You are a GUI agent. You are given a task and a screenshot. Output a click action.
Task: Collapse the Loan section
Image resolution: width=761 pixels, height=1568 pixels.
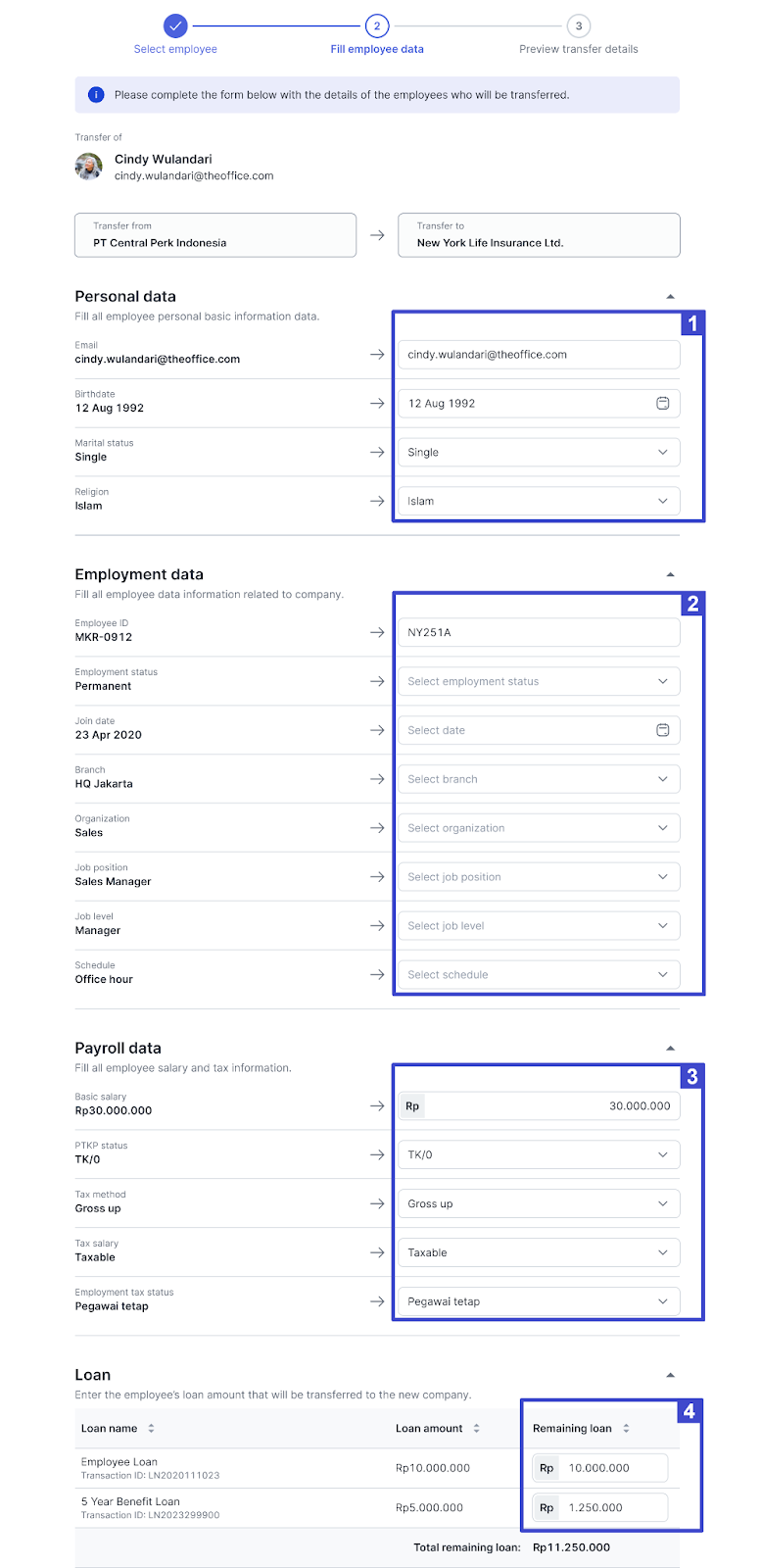[x=670, y=1375]
